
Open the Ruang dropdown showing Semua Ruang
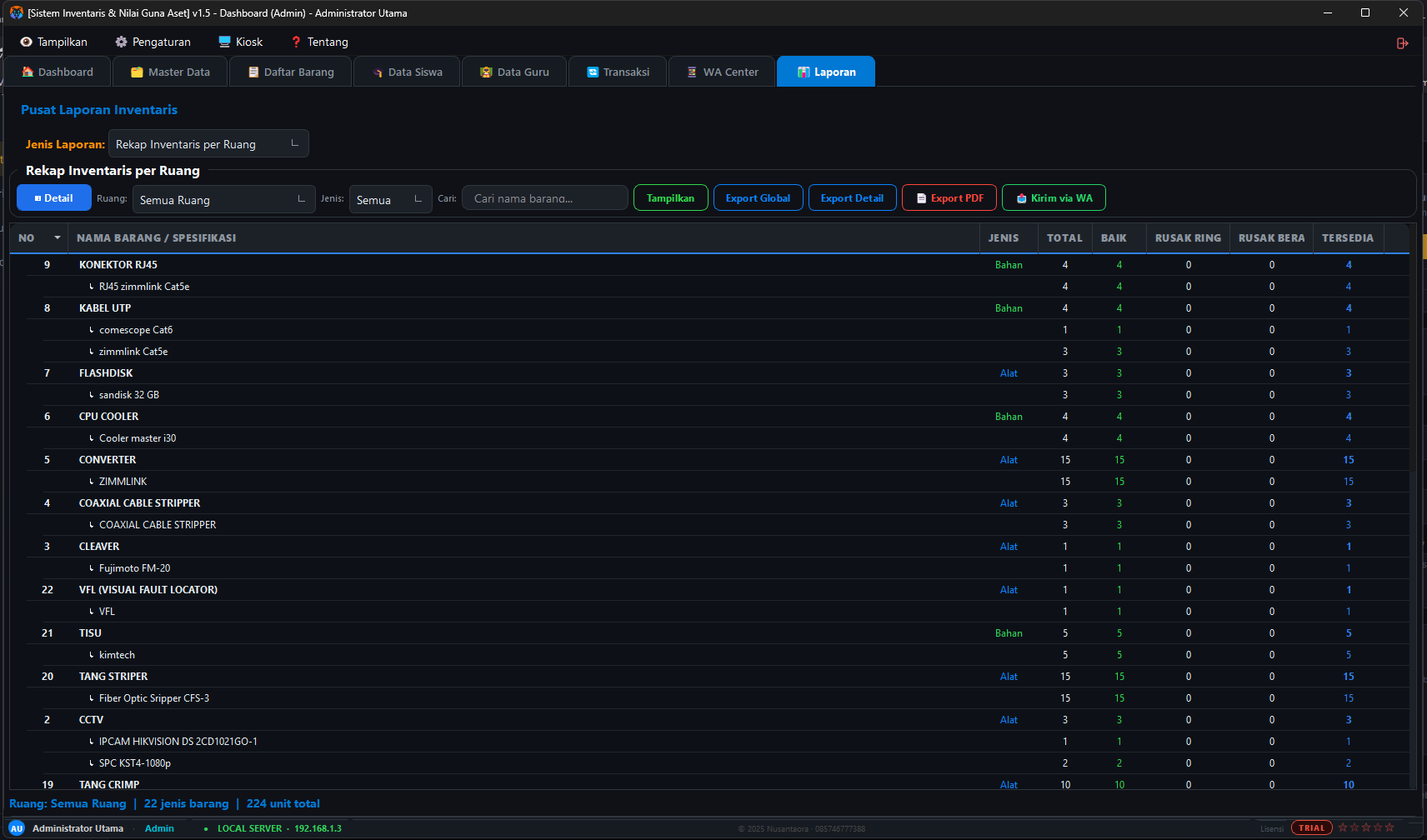click(x=223, y=199)
